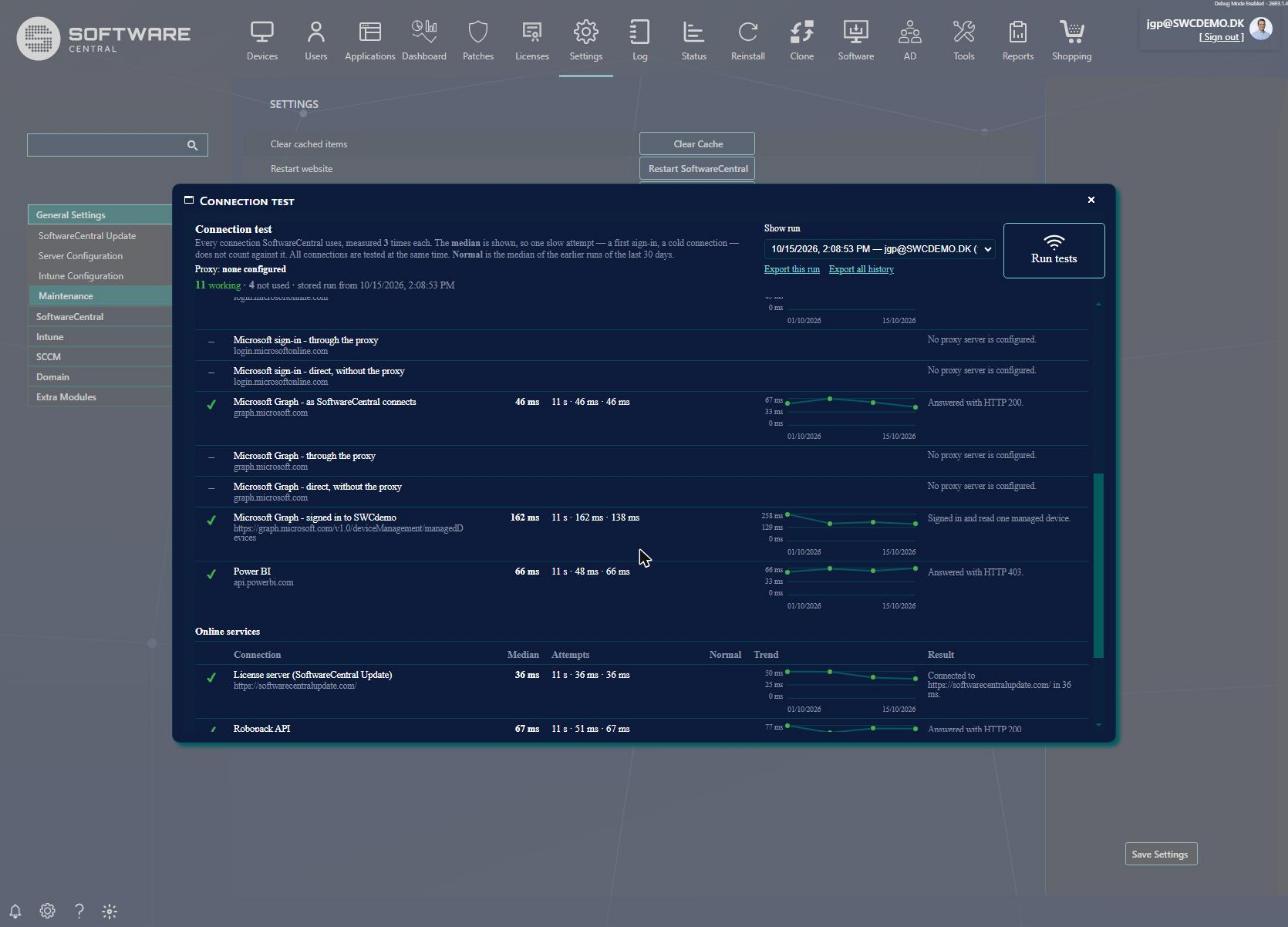The width and height of the screenshot is (1288, 927).
Task: Open the AD section
Action: pyautogui.click(x=910, y=41)
